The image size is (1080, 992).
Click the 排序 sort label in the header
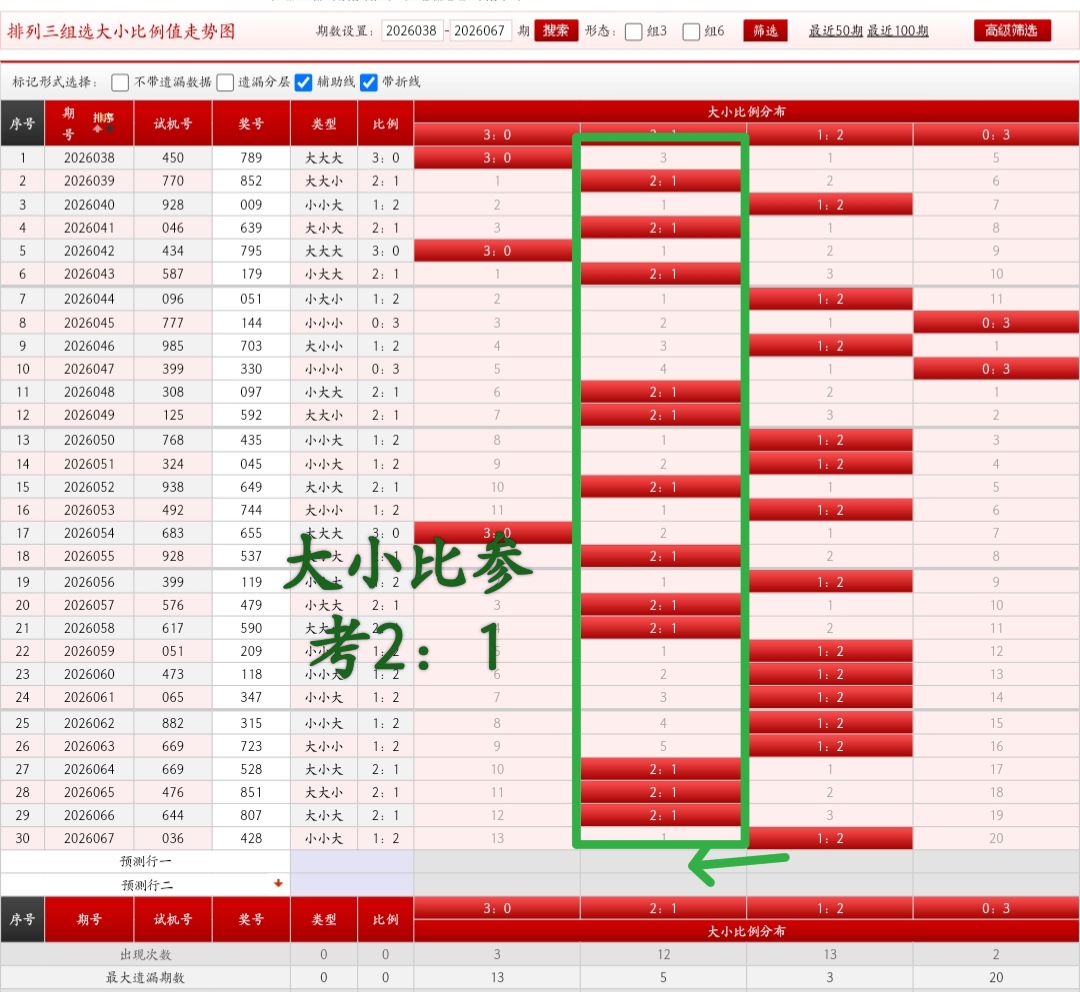103,116
